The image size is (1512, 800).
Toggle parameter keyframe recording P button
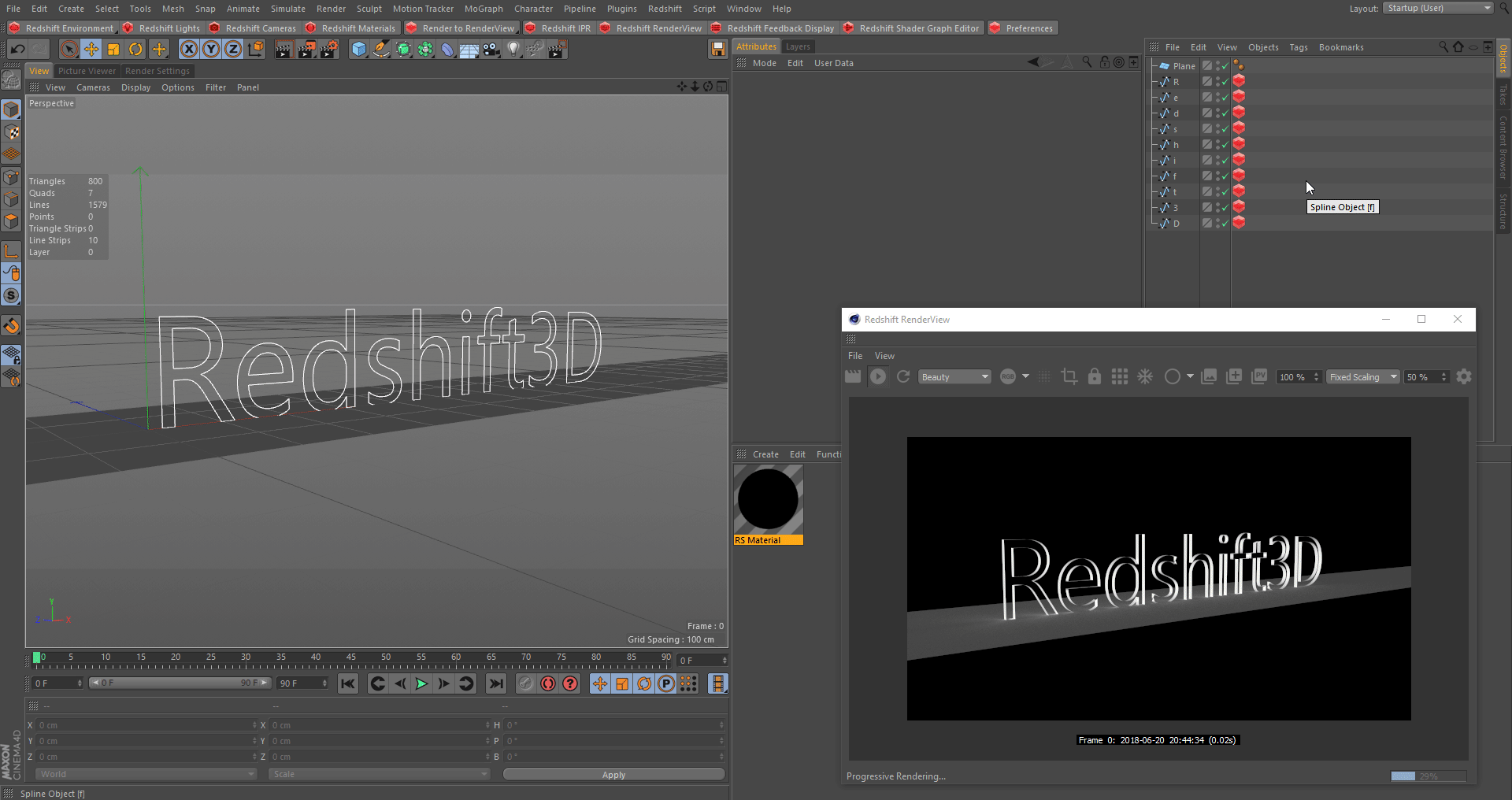[x=666, y=684]
